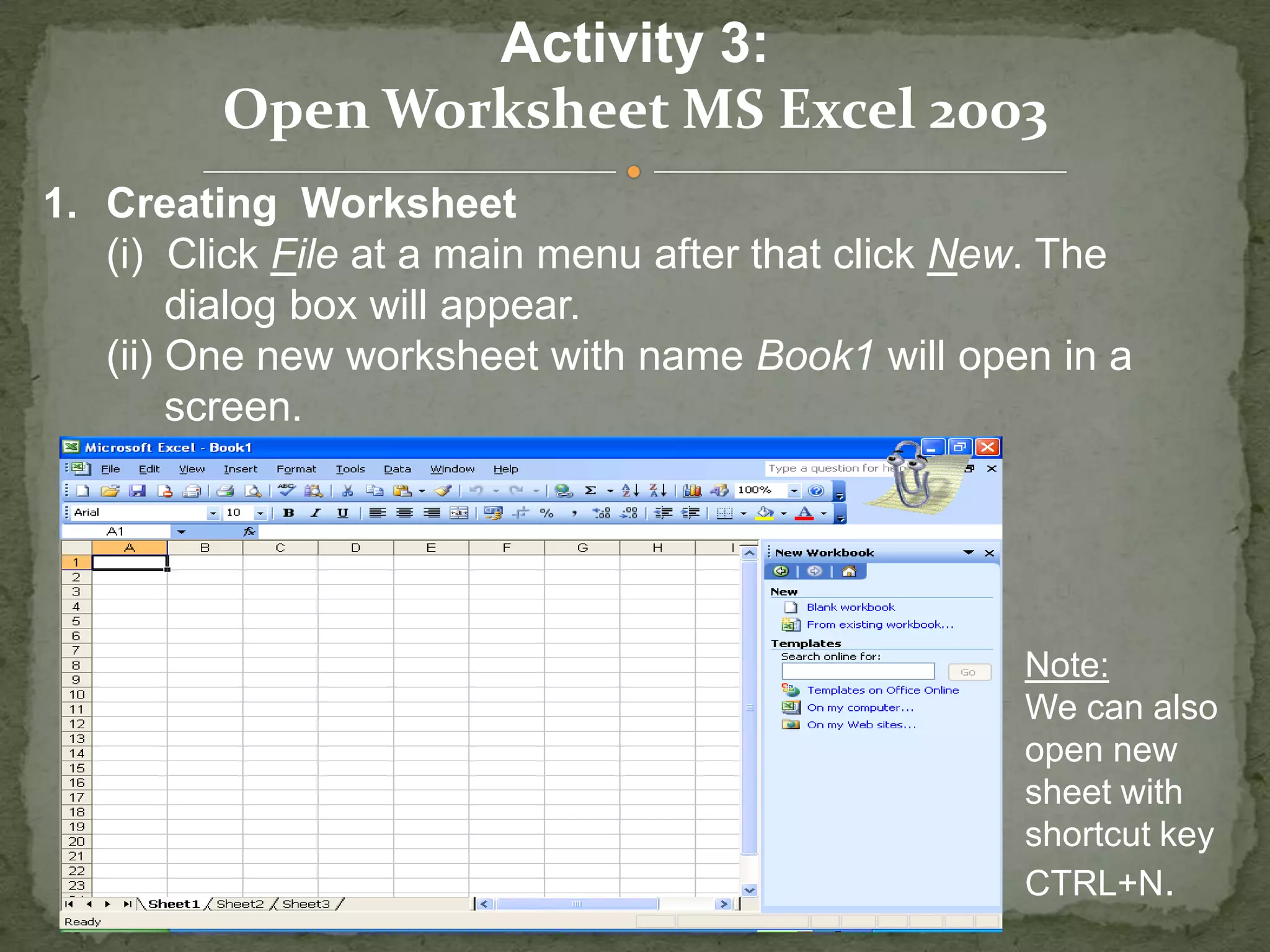Click the Permission icon in the toolbar
The width and height of the screenshot is (1270, 952).
tap(164, 491)
